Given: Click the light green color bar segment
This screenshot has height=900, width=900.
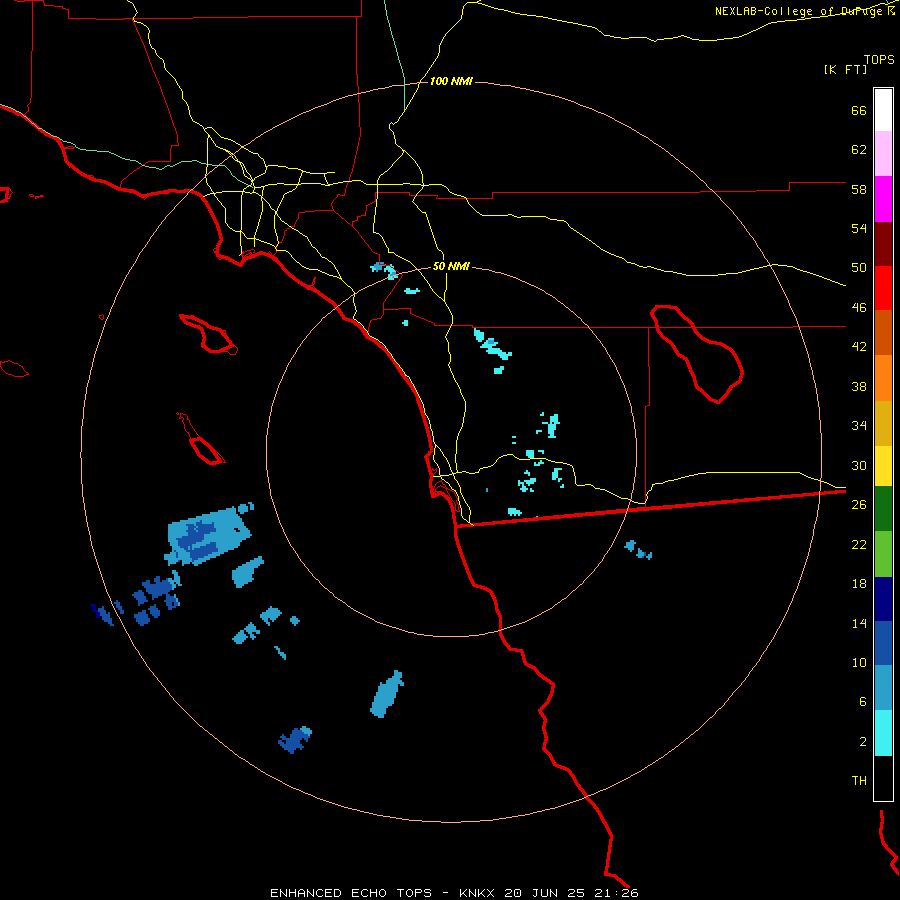Looking at the screenshot, I should point(883,554).
